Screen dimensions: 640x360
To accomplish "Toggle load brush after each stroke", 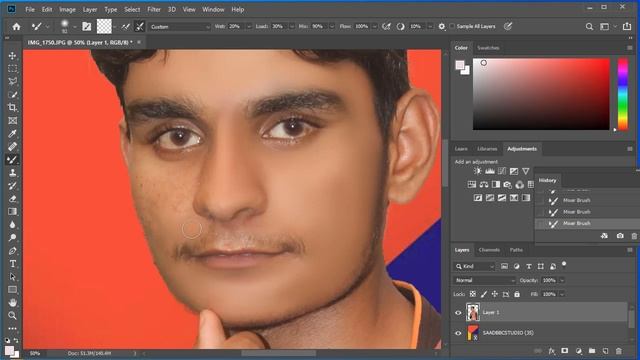I will click(126, 27).
